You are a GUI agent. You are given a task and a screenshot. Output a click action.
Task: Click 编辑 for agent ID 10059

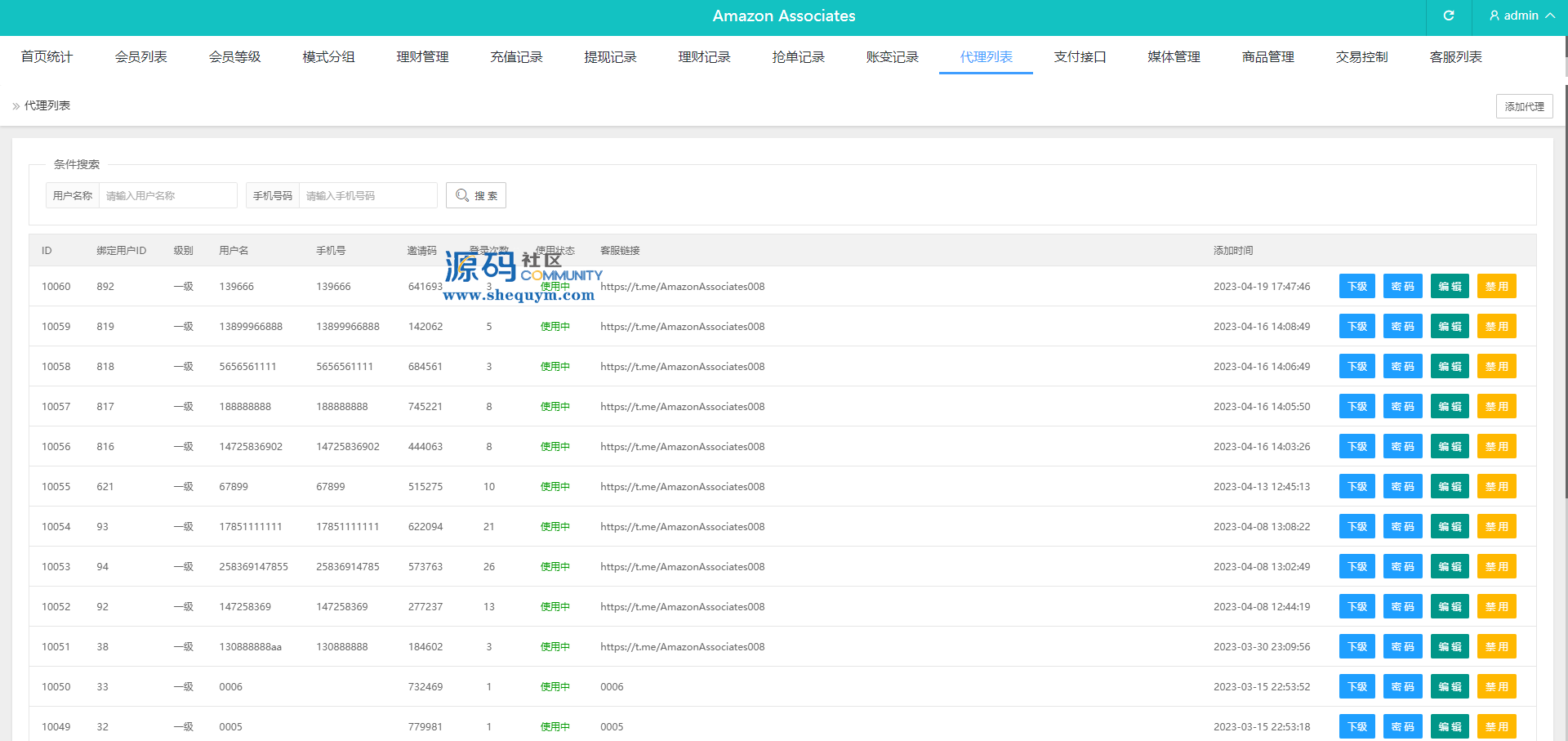(1450, 326)
